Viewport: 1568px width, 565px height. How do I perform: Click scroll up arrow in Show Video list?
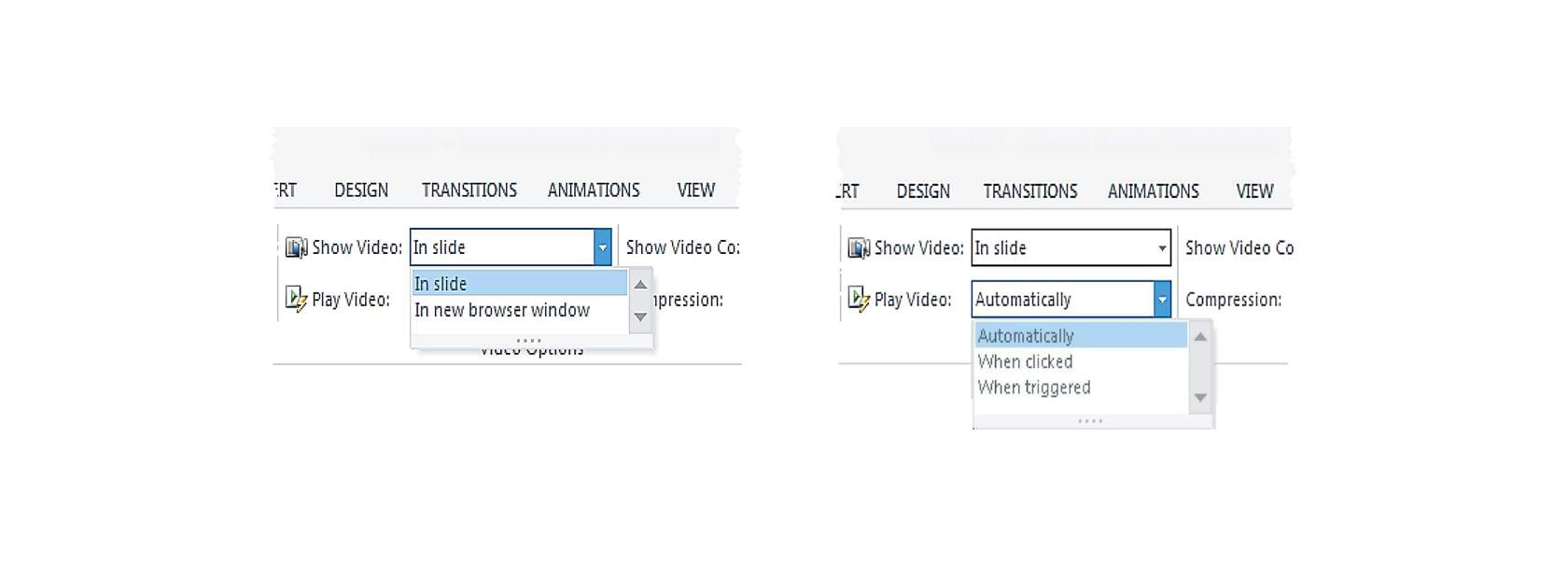[x=640, y=285]
